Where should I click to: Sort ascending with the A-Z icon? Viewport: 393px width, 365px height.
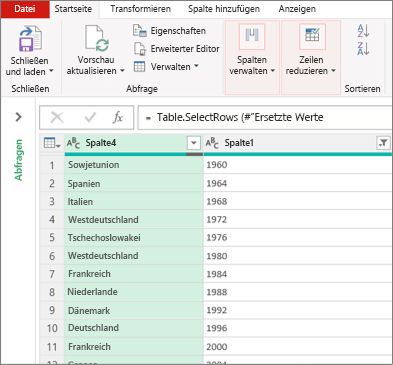(x=363, y=31)
